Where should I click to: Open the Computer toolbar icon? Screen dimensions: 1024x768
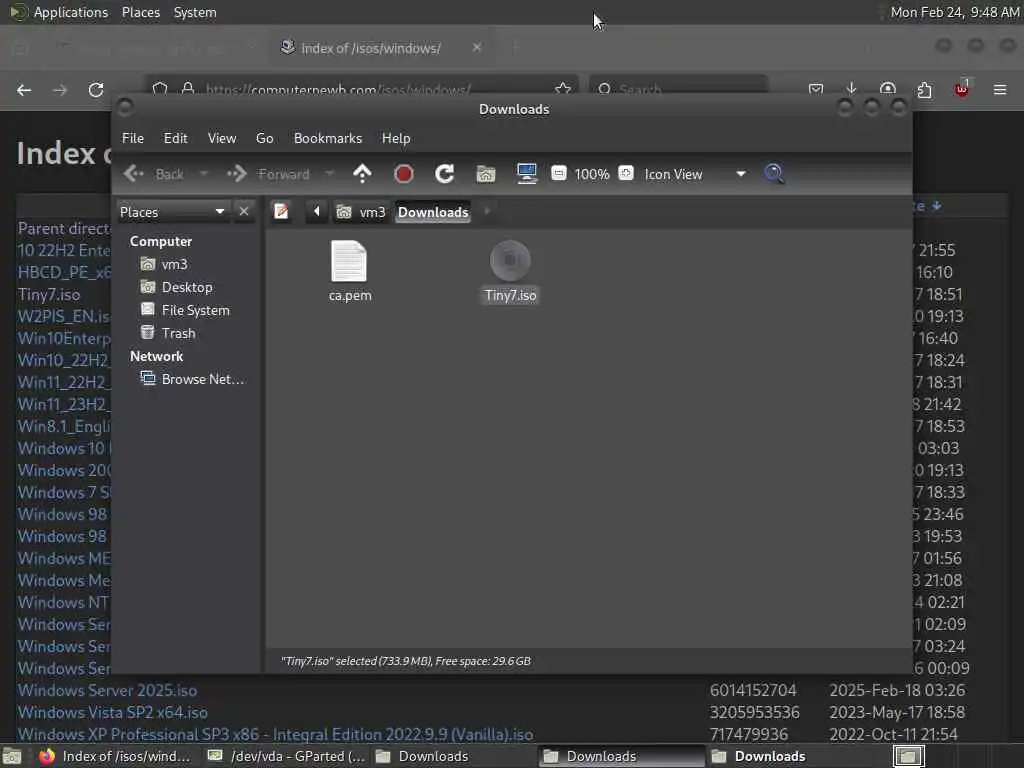(526, 174)
